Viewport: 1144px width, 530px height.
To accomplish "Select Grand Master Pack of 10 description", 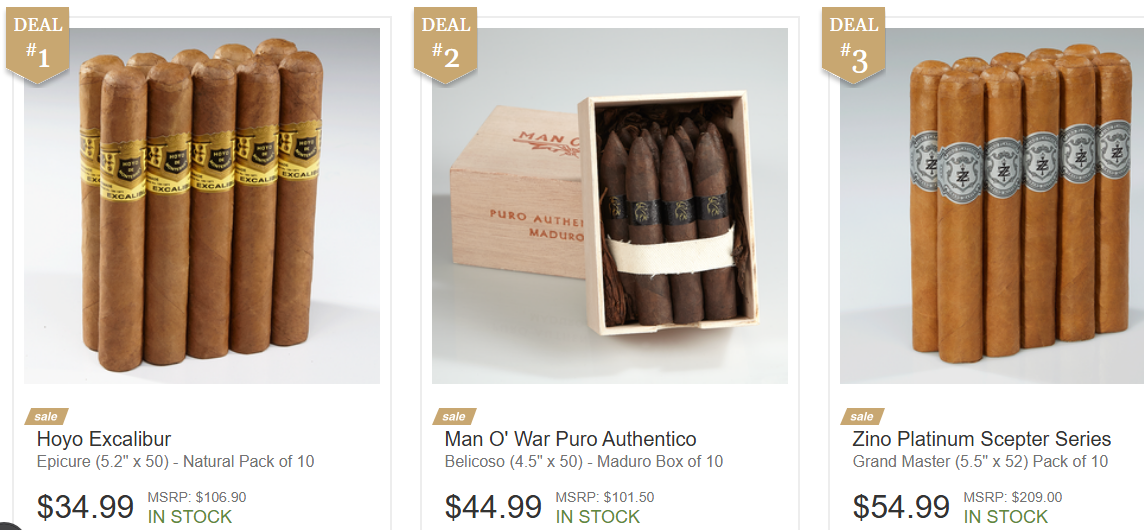I will pos(980,462).
